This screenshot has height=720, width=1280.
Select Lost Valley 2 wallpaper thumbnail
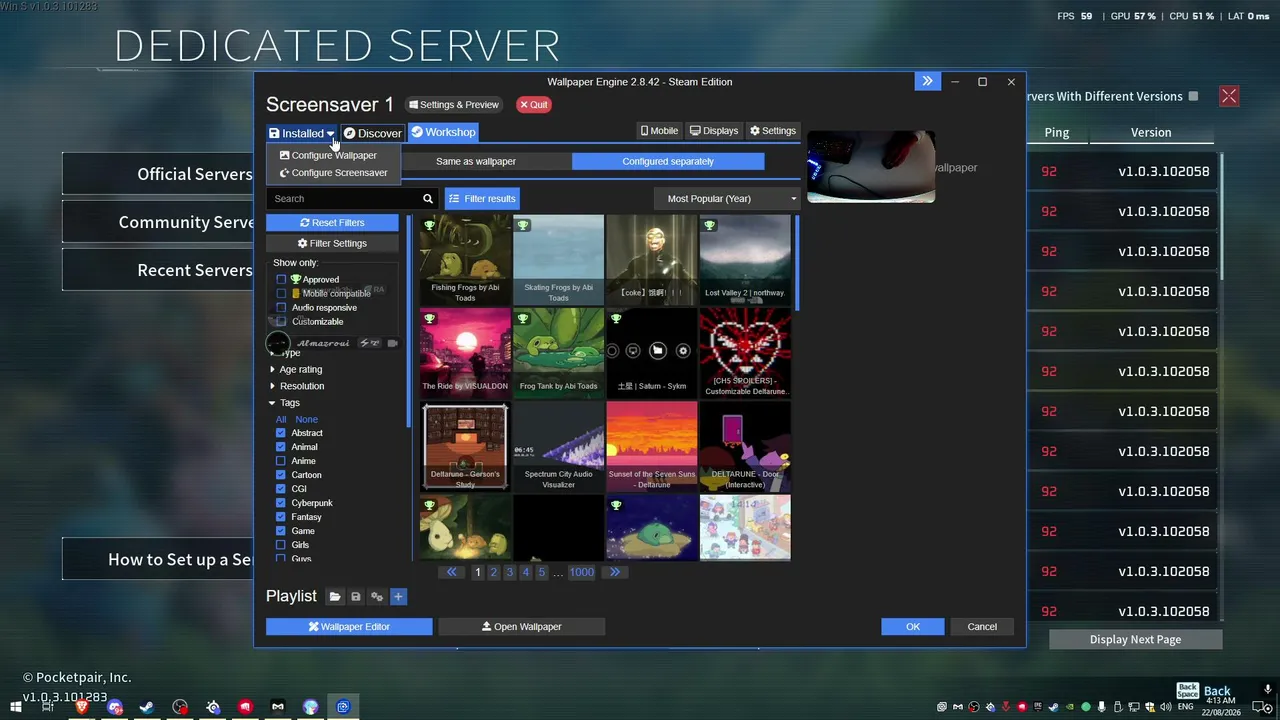745,260
